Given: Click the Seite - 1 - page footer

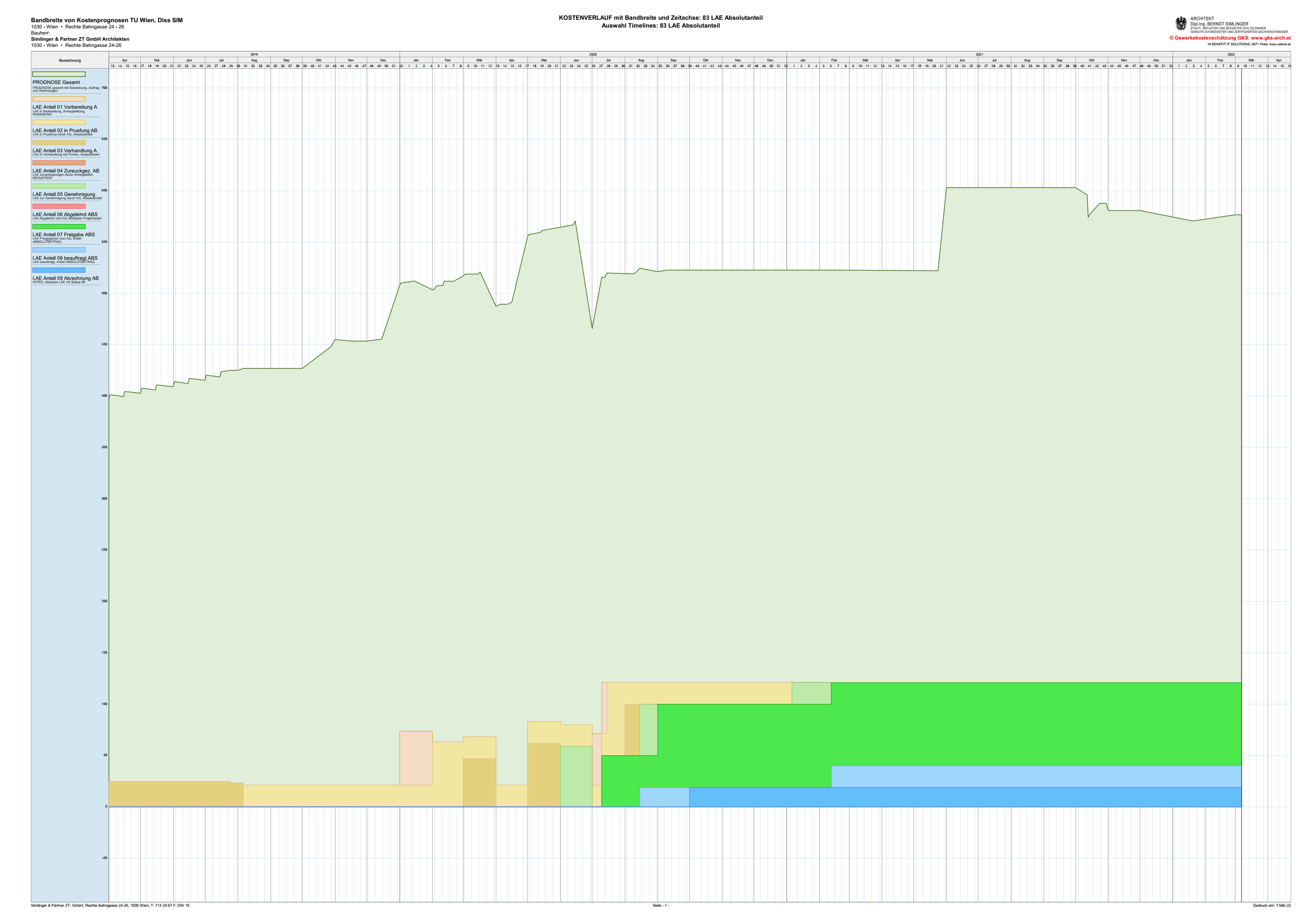Looking at the screenshot, I should (x=660, y=905).
